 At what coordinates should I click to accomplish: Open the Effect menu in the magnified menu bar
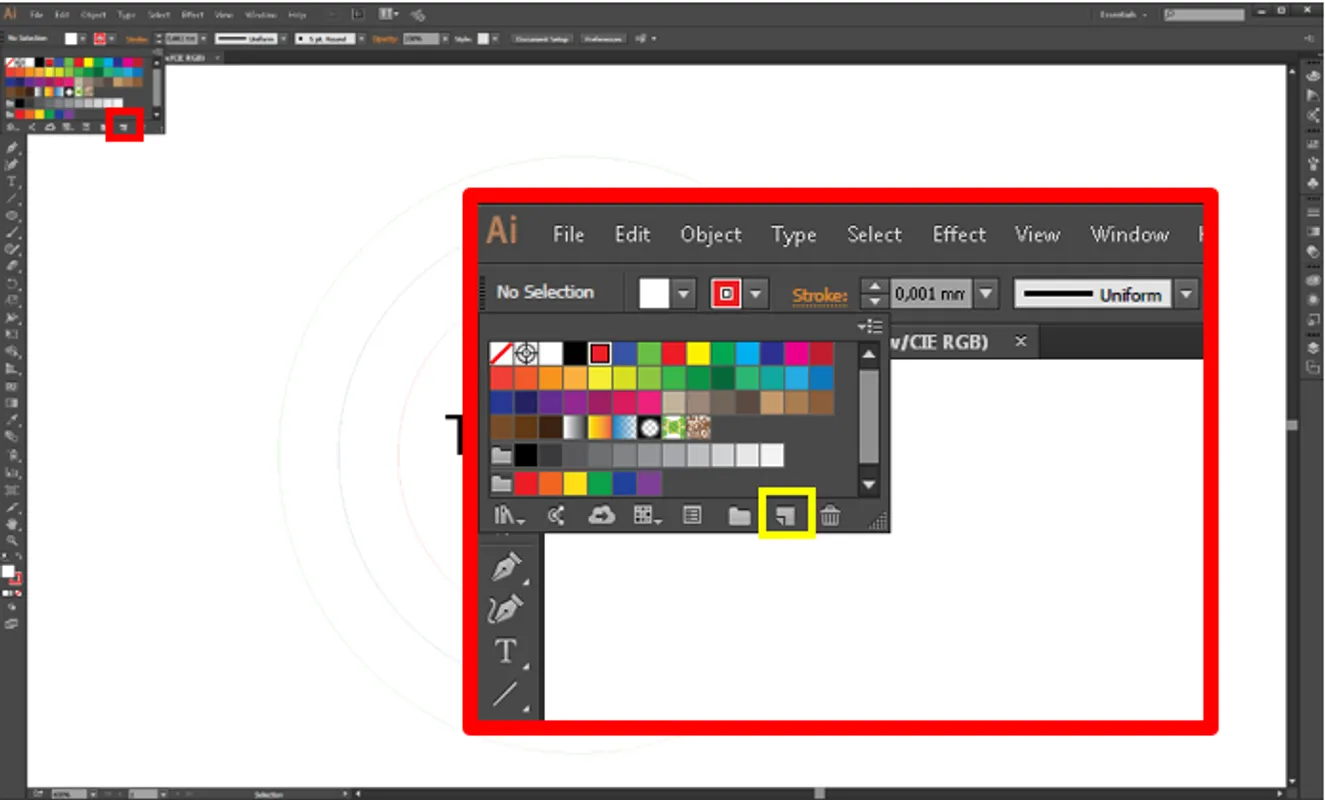[x=959, y=234]
